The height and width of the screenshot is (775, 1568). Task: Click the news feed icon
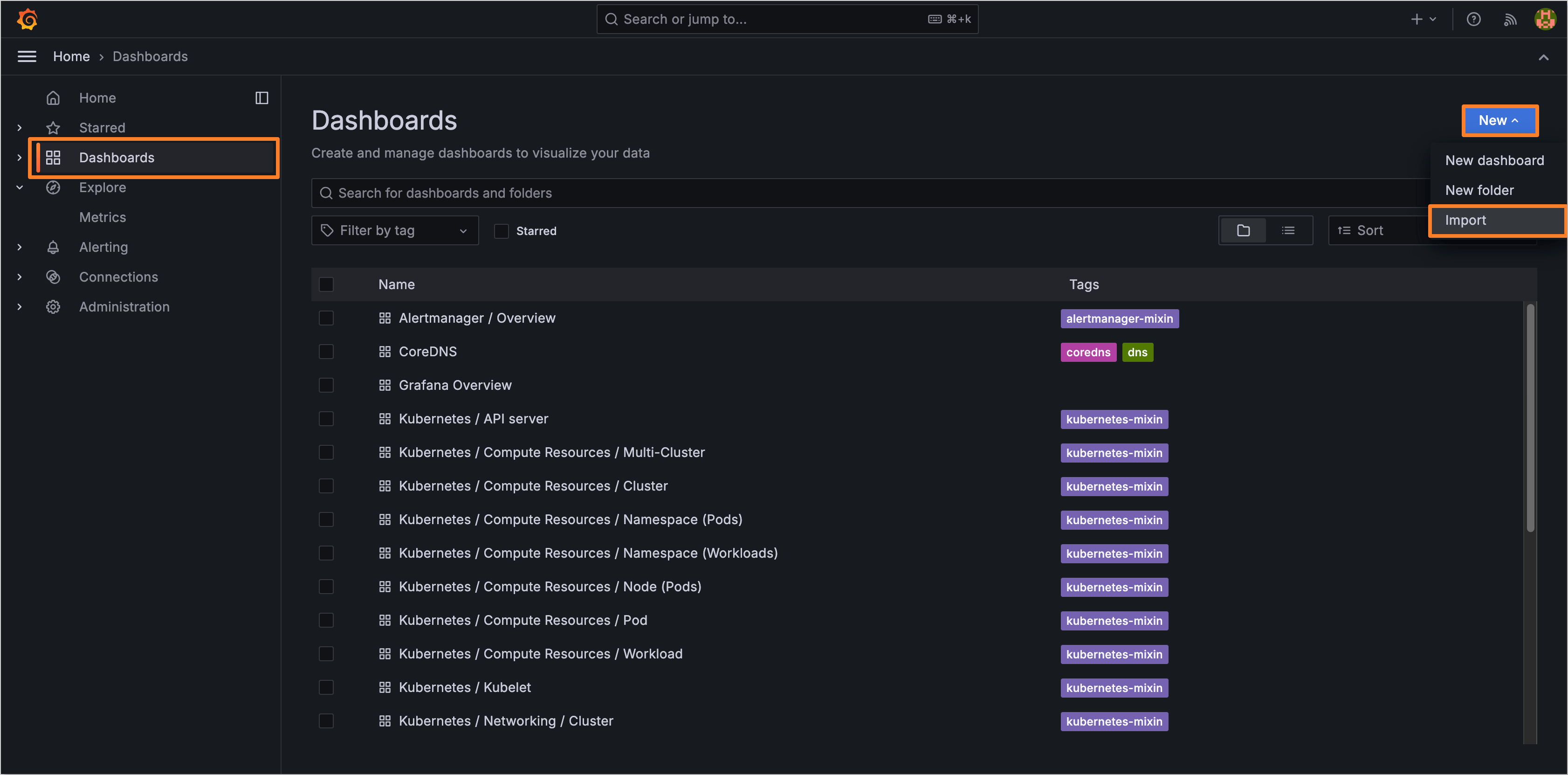click(x=1510, y=19)
